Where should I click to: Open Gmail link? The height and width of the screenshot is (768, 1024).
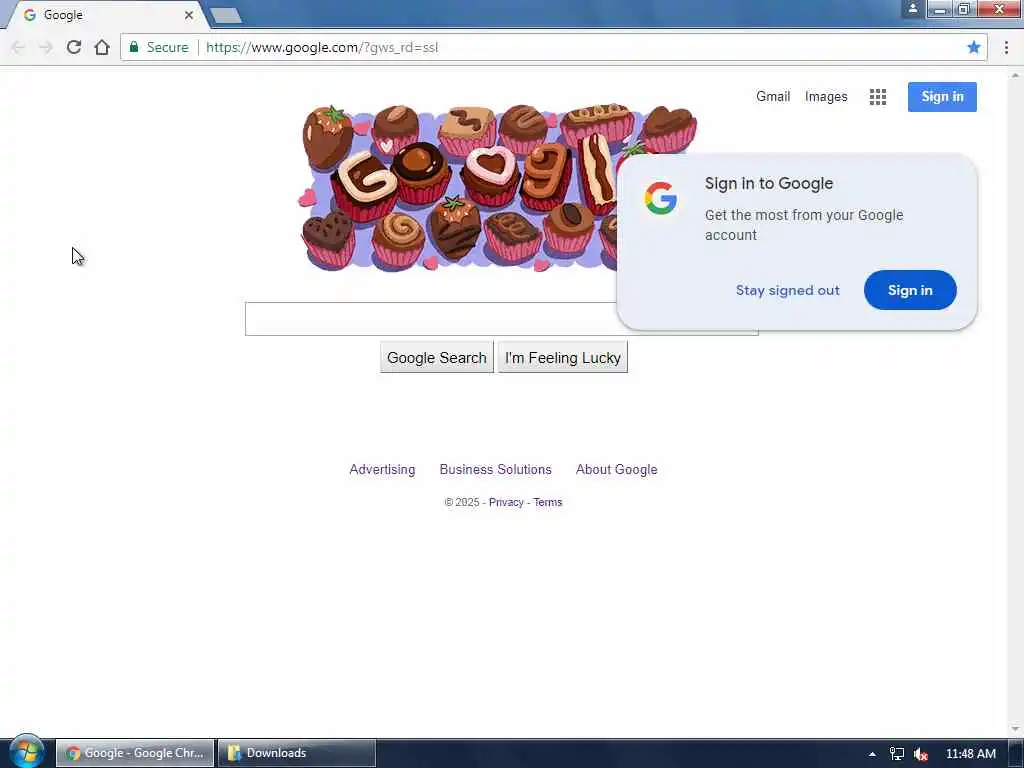[773, 97]
